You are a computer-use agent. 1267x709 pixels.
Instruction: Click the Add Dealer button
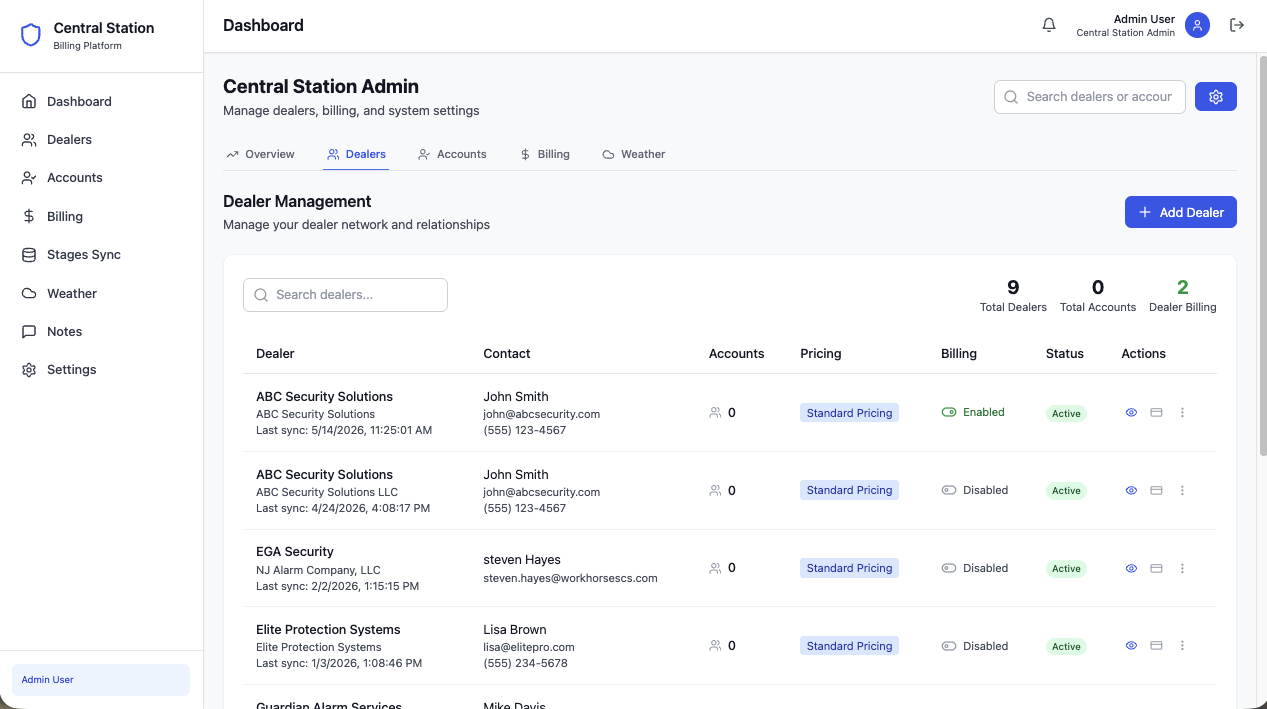click(1181, 212)
